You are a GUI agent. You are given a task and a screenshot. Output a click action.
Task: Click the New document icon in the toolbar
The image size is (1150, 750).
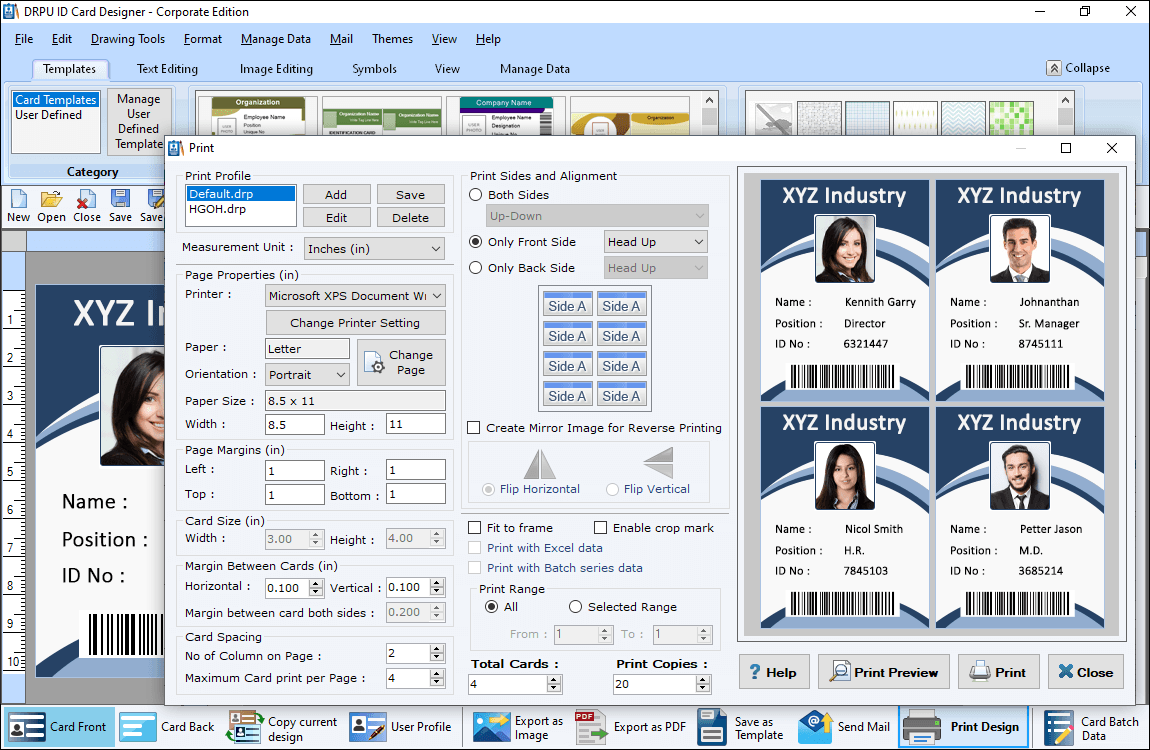(18, 205)
